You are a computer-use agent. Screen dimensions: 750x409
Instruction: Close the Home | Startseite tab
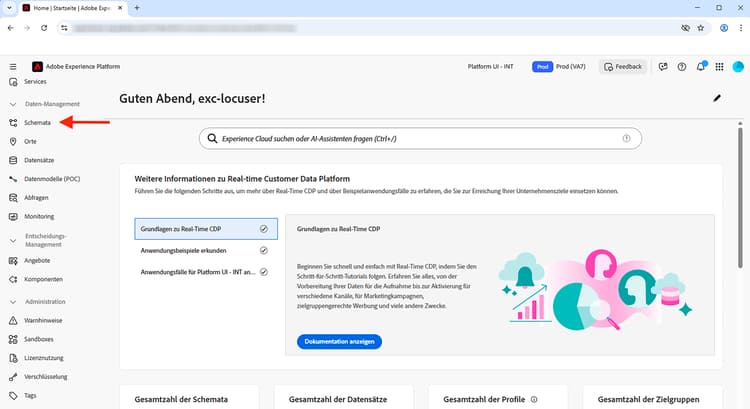(120, 8)
